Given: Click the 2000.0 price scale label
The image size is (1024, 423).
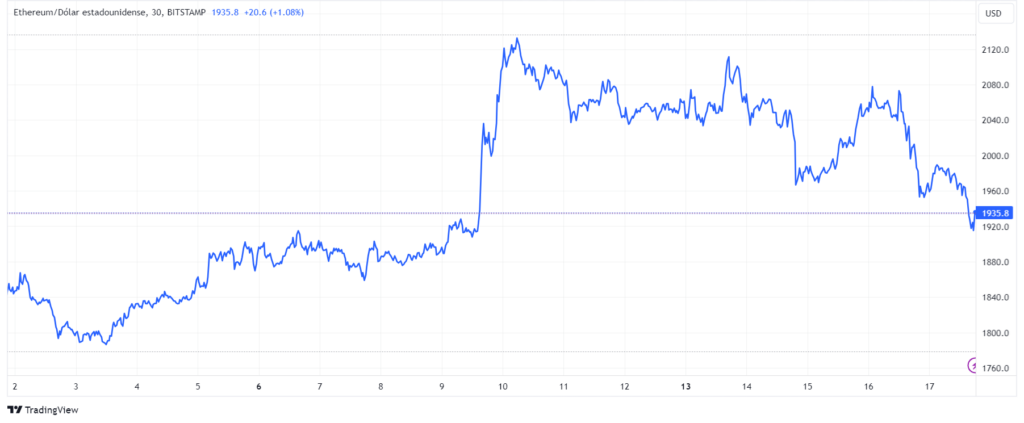Looking at the screenshot, I should [996, 156].
